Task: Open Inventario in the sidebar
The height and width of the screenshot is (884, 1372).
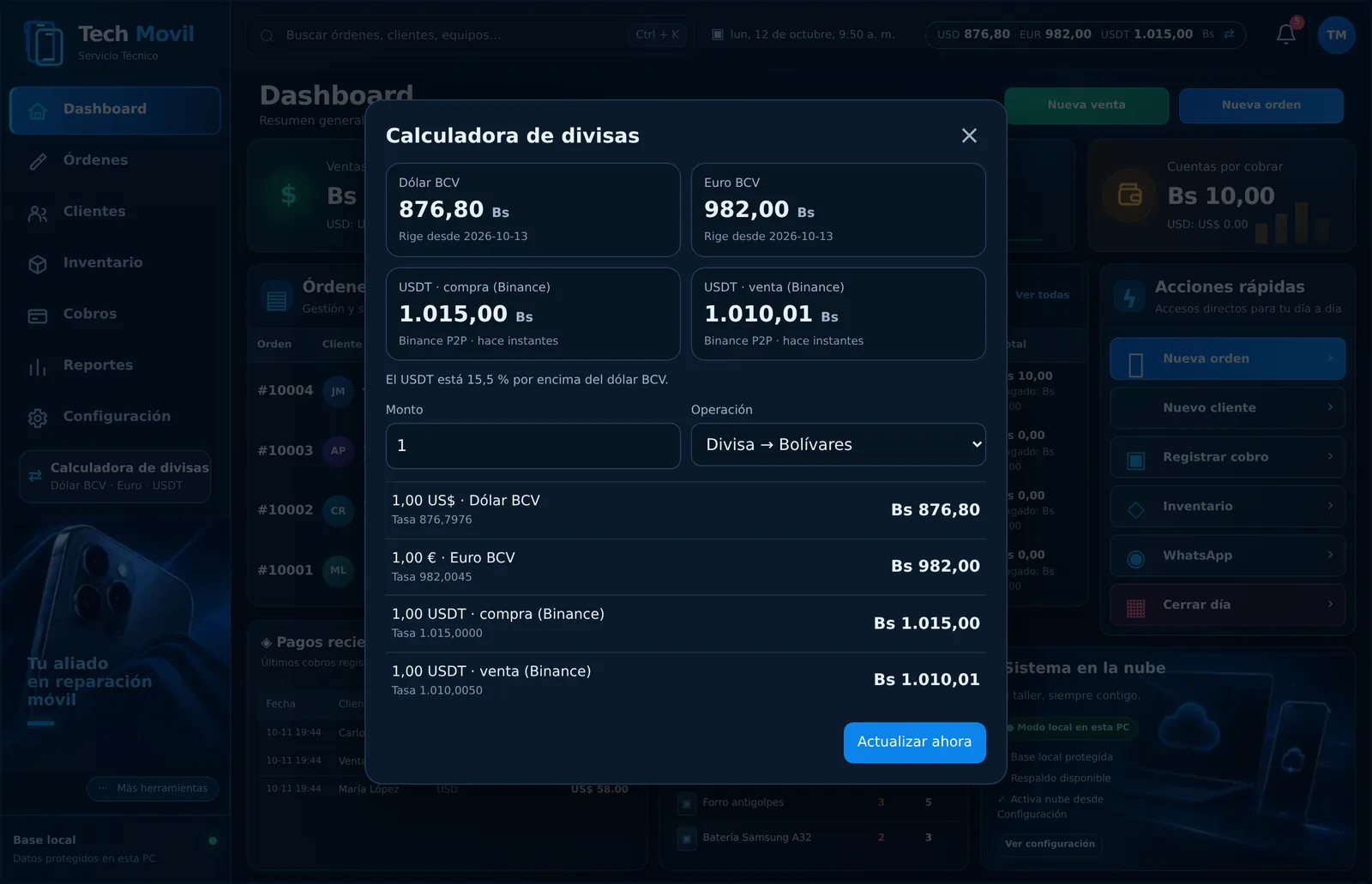Action: [115, 263]
